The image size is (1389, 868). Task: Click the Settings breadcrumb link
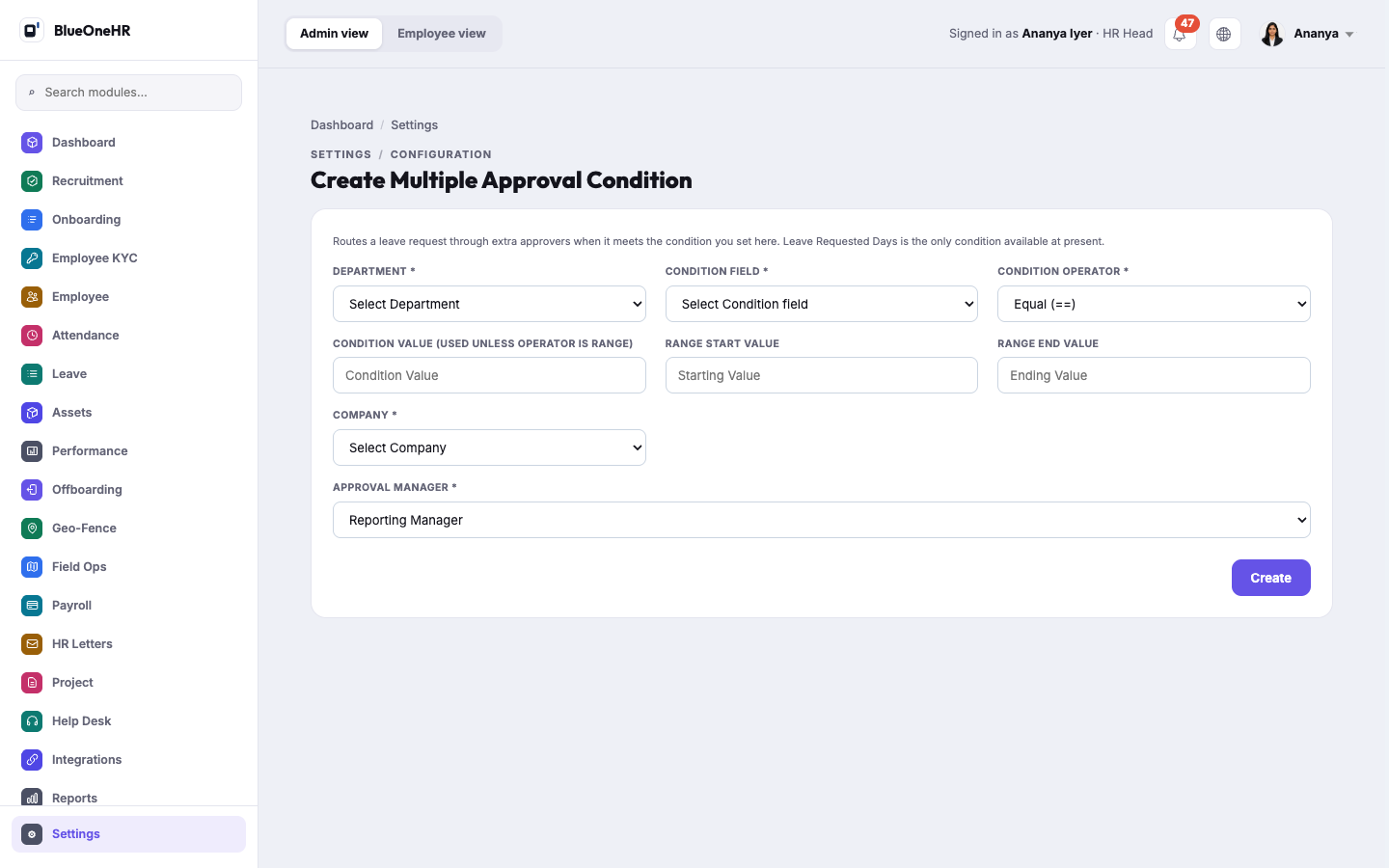click(x=414, y=125)
